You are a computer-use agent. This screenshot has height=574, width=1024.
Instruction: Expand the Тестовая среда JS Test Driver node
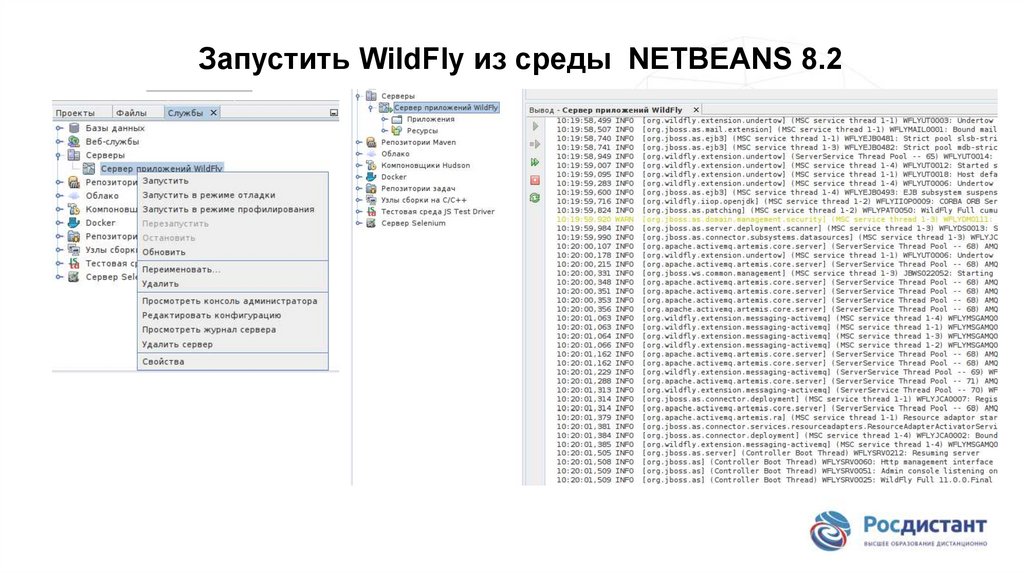coord(359,212)
